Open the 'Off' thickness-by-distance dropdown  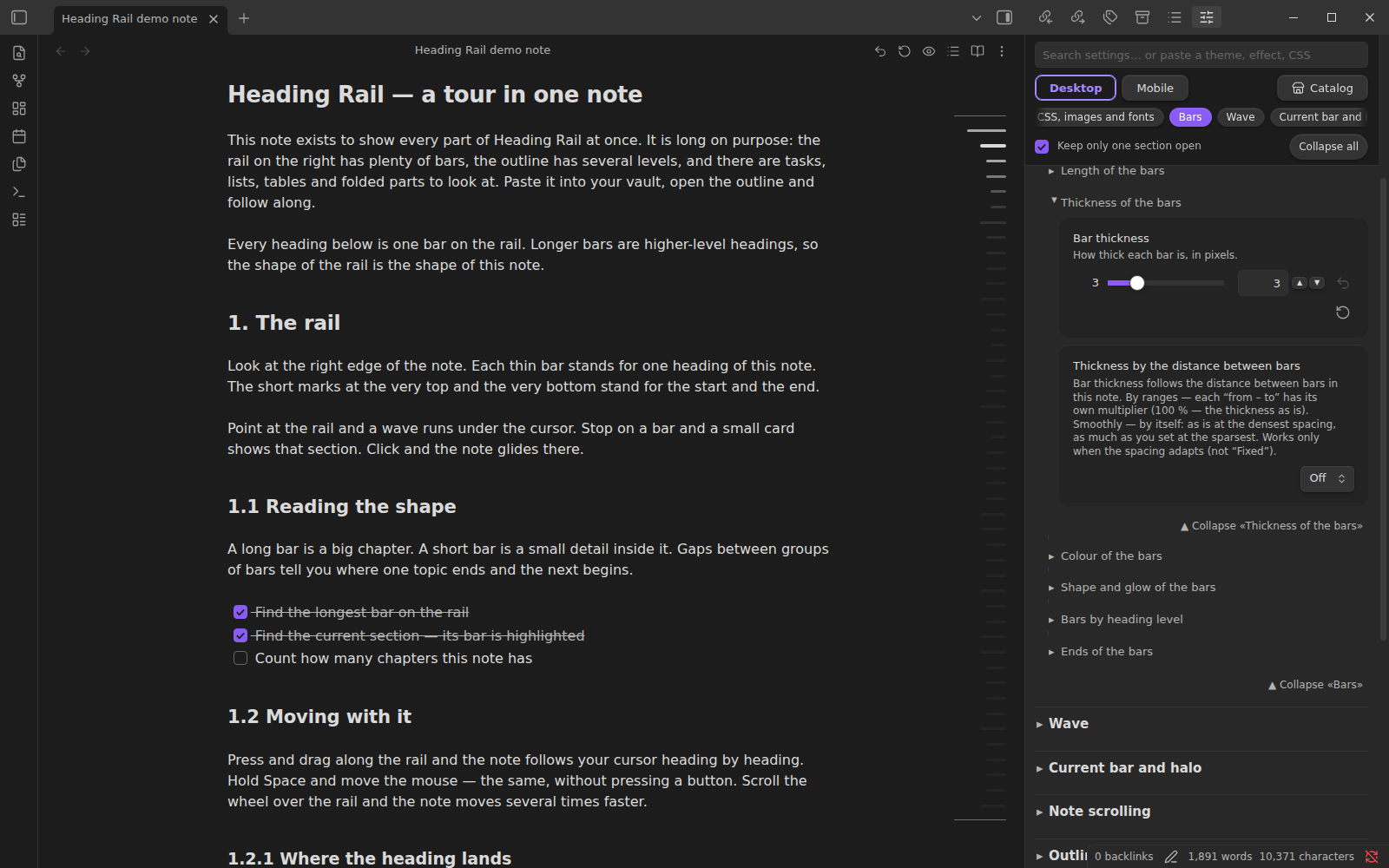coord(1326,478)
